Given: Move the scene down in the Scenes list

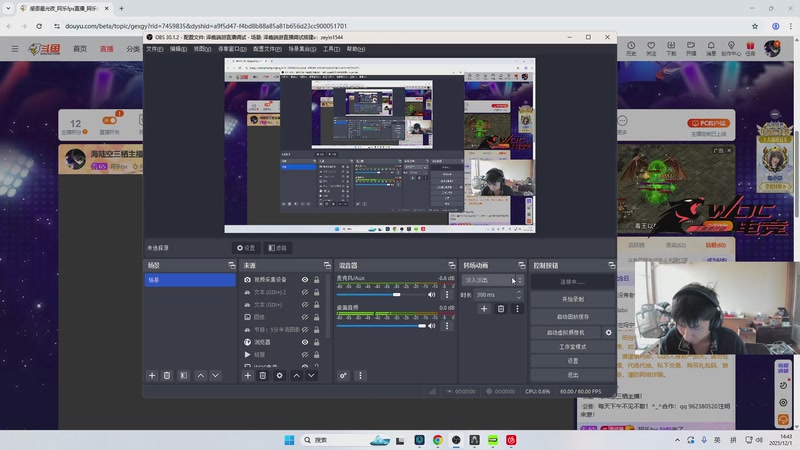Looking at the screenshot, I should point(215,376).
